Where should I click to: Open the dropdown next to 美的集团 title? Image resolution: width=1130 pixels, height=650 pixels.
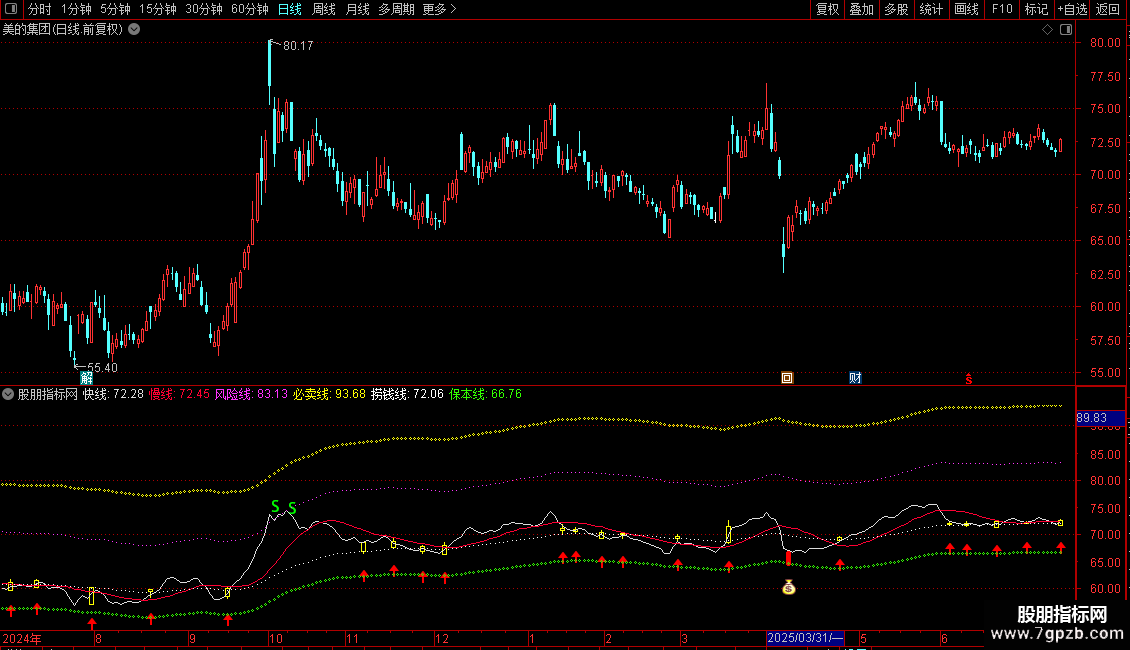[x=134, y=30]
